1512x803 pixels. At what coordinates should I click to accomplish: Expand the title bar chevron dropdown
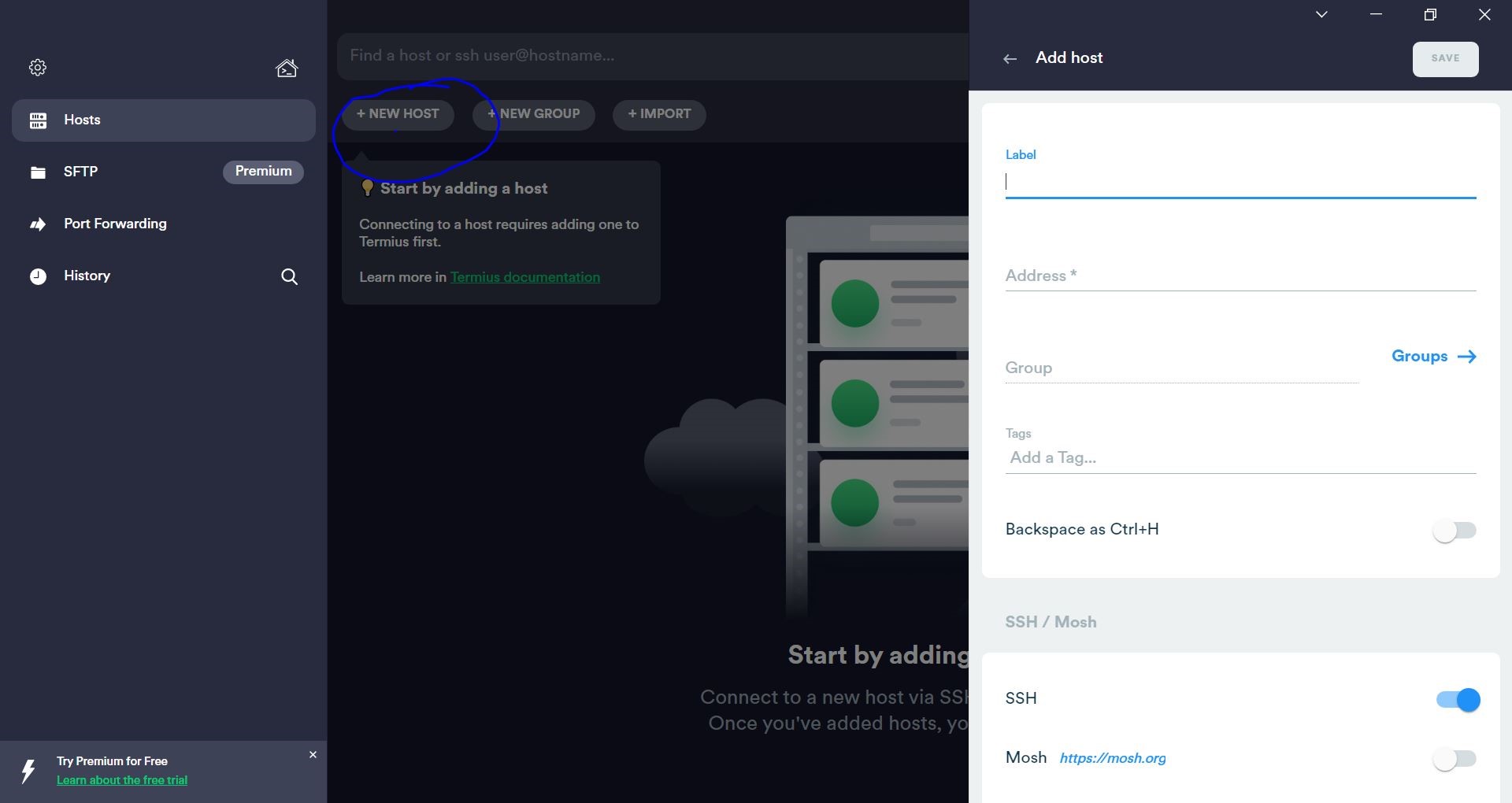tap(1321, 14)
